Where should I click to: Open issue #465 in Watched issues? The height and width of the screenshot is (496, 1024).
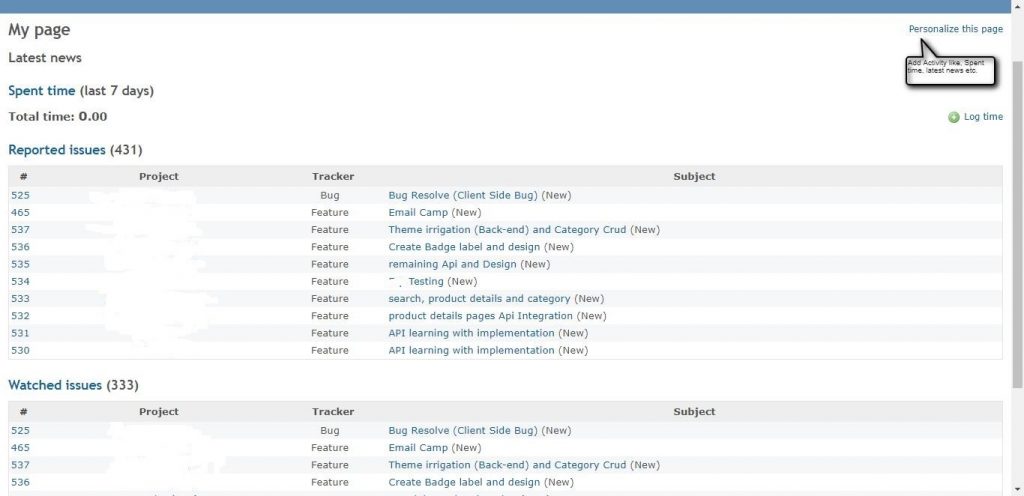pos(20,448)
